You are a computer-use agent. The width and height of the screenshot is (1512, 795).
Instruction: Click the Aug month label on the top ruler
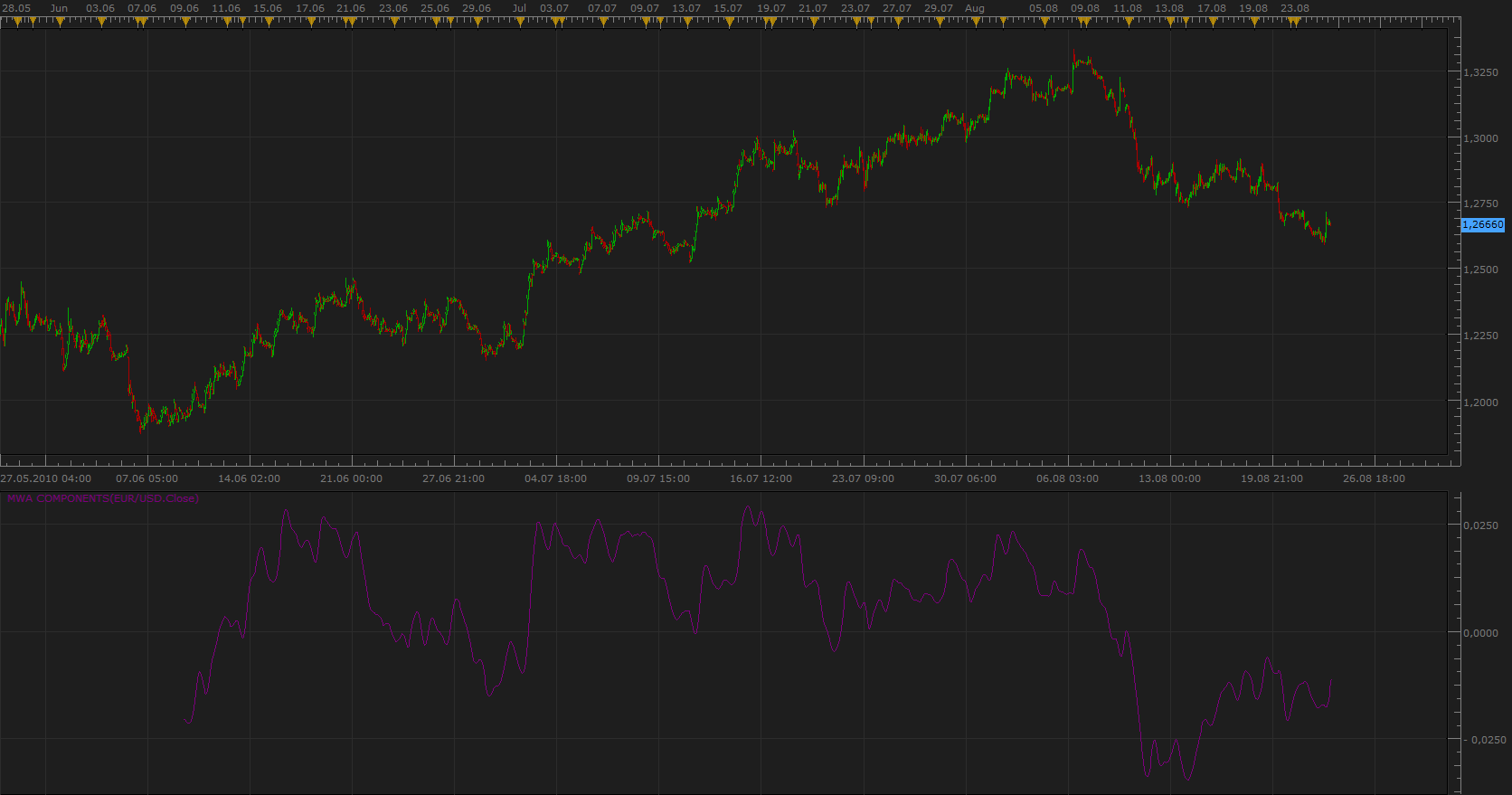(975, 8)
